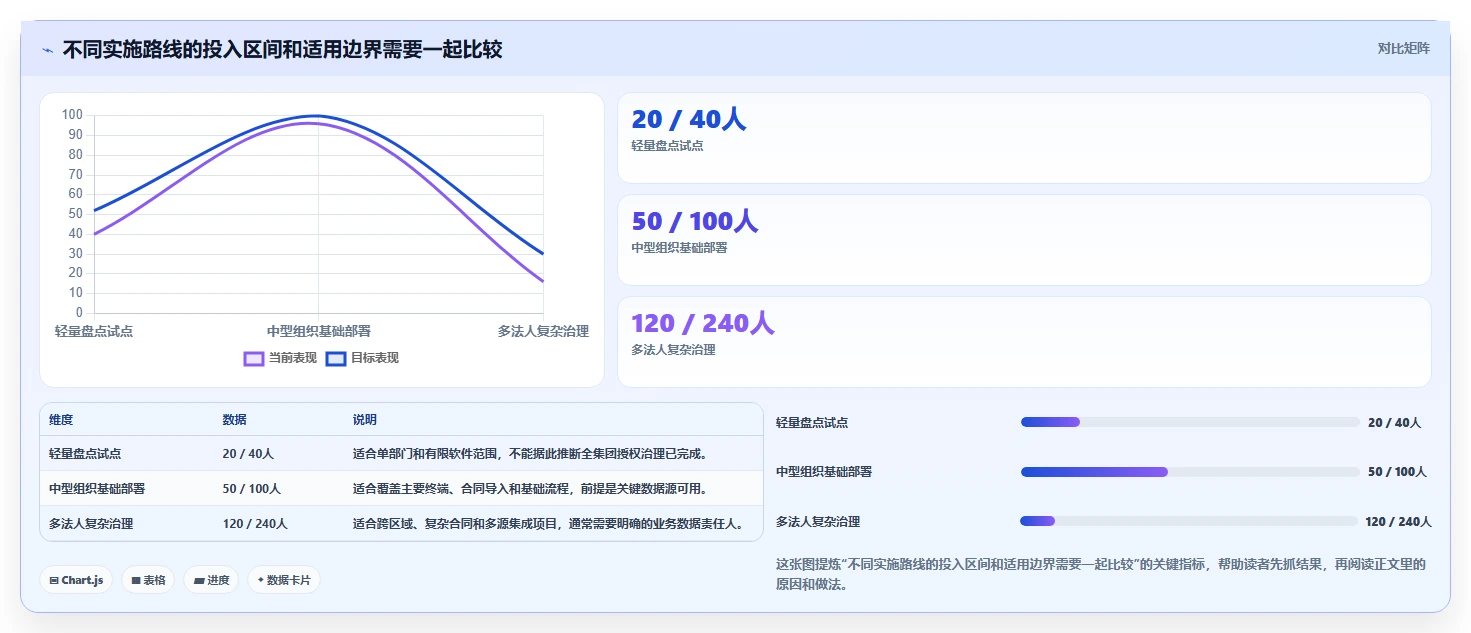
Task: Click the 说明 table column header
Action: click(x=364, y=420)
